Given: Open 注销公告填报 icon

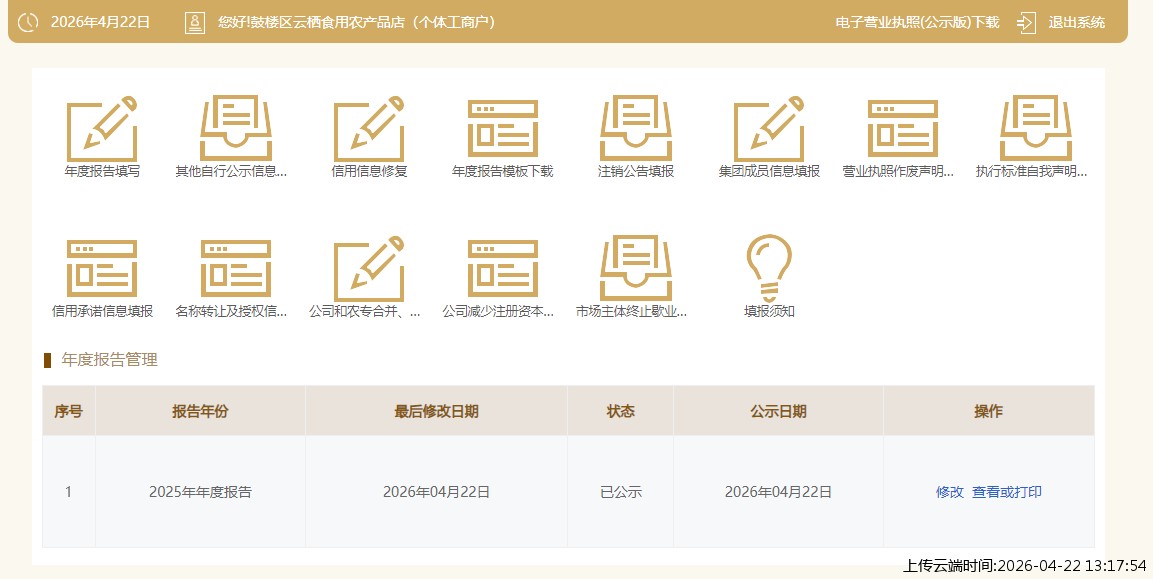Looking at the screenshot, I should coord(636,129).
